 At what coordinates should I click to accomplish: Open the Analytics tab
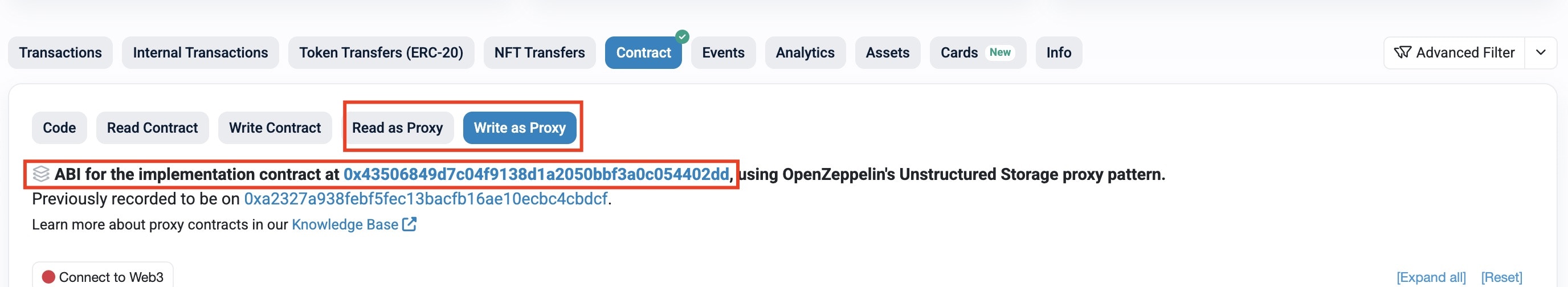(805, 53)
